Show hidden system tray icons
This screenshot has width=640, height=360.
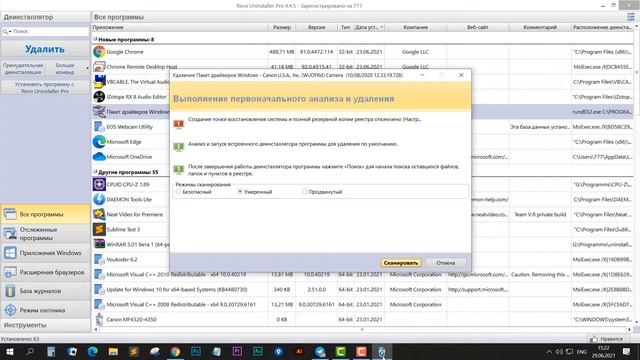549,351
